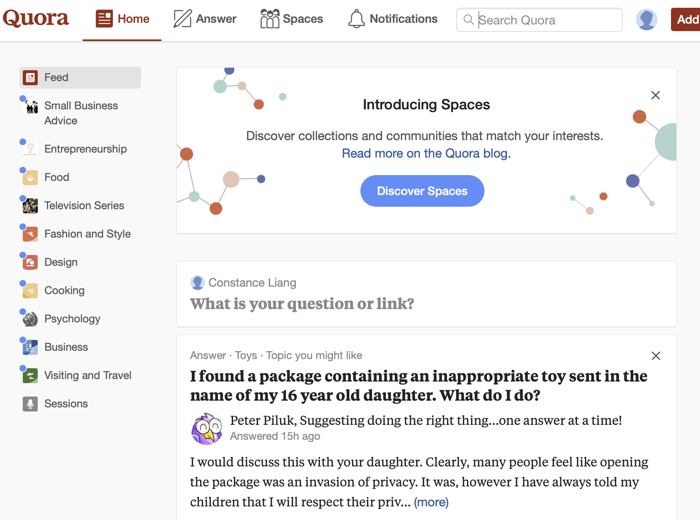
Task: Open the profile avatar in header
Action: tap(646, 19)
